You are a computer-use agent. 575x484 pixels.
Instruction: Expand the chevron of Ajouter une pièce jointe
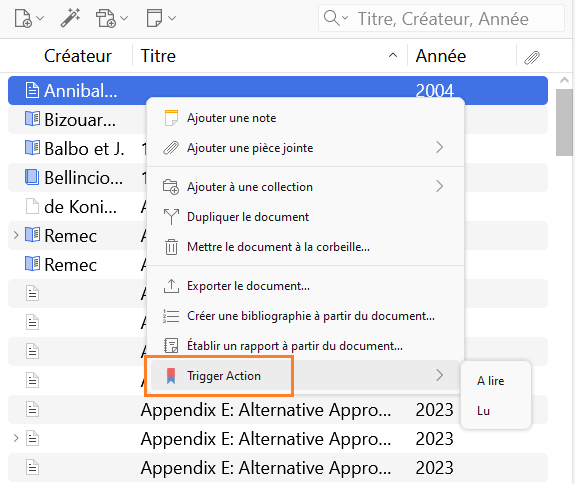click(440, 147)
